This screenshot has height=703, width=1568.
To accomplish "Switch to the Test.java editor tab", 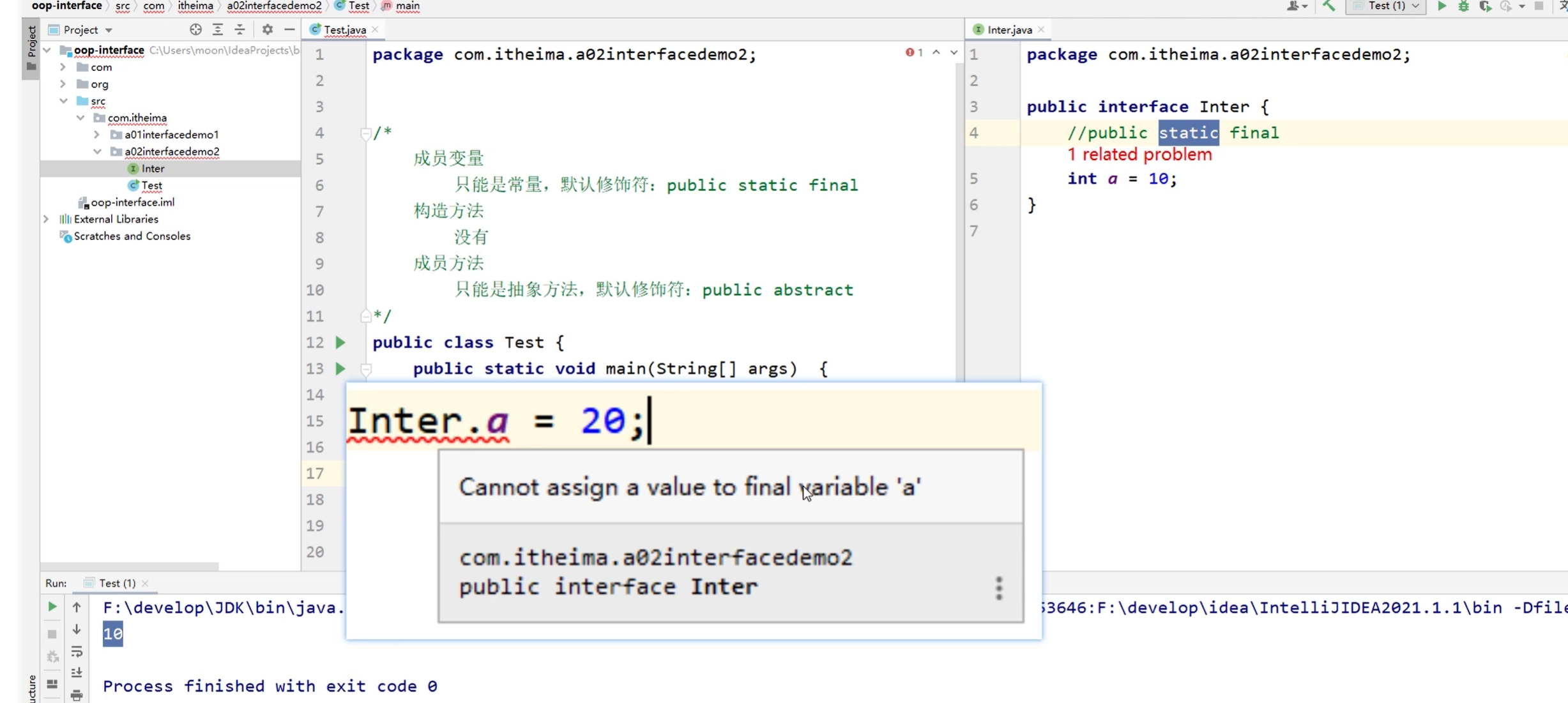I will [x=344, y=29].
